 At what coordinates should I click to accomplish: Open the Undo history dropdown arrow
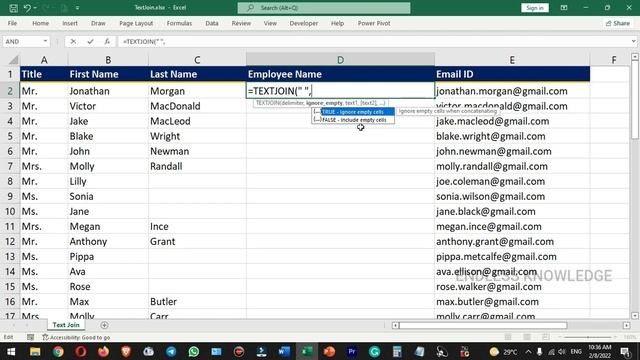(x=35, y=8)
